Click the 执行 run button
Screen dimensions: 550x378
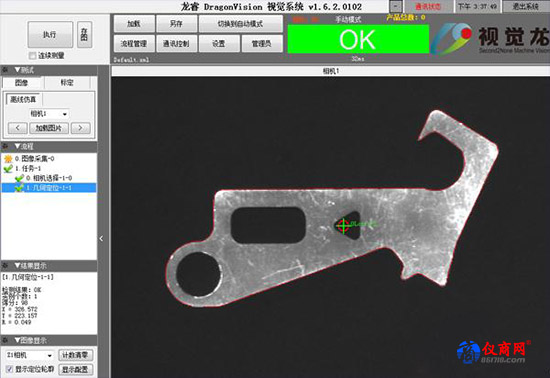[x=50, y=34]
